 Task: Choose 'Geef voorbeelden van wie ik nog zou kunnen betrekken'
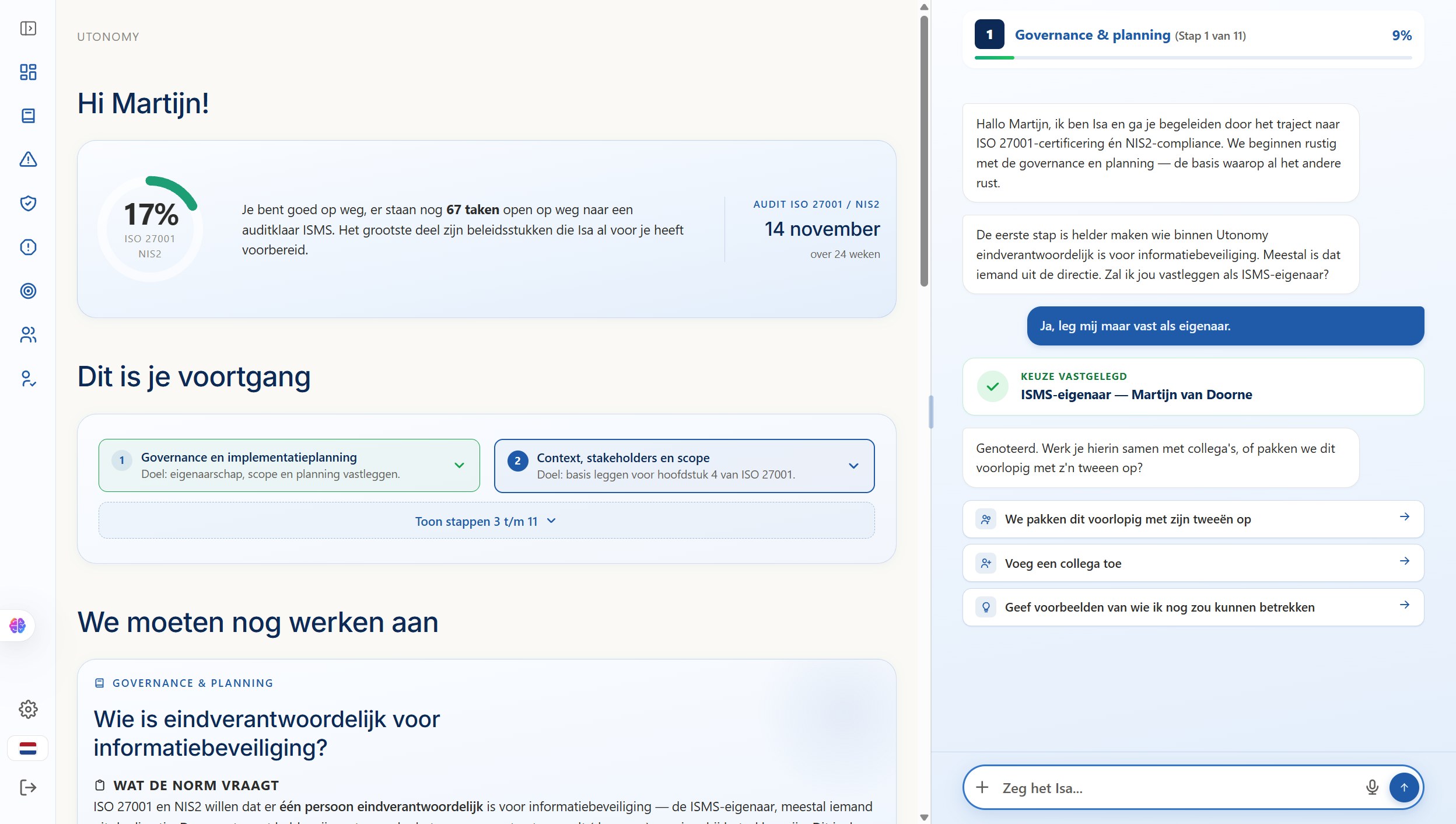(1193, 607)
